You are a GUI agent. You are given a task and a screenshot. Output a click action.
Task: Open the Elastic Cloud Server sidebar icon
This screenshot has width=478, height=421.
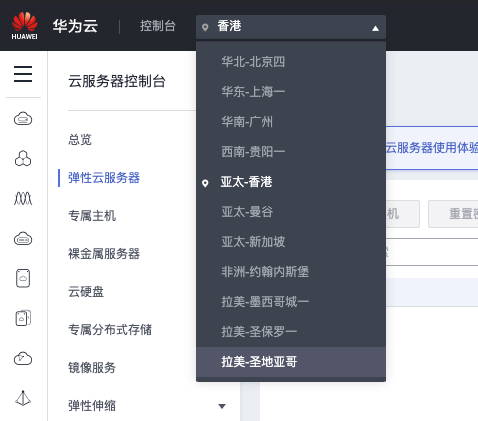(x=23, y=118)
